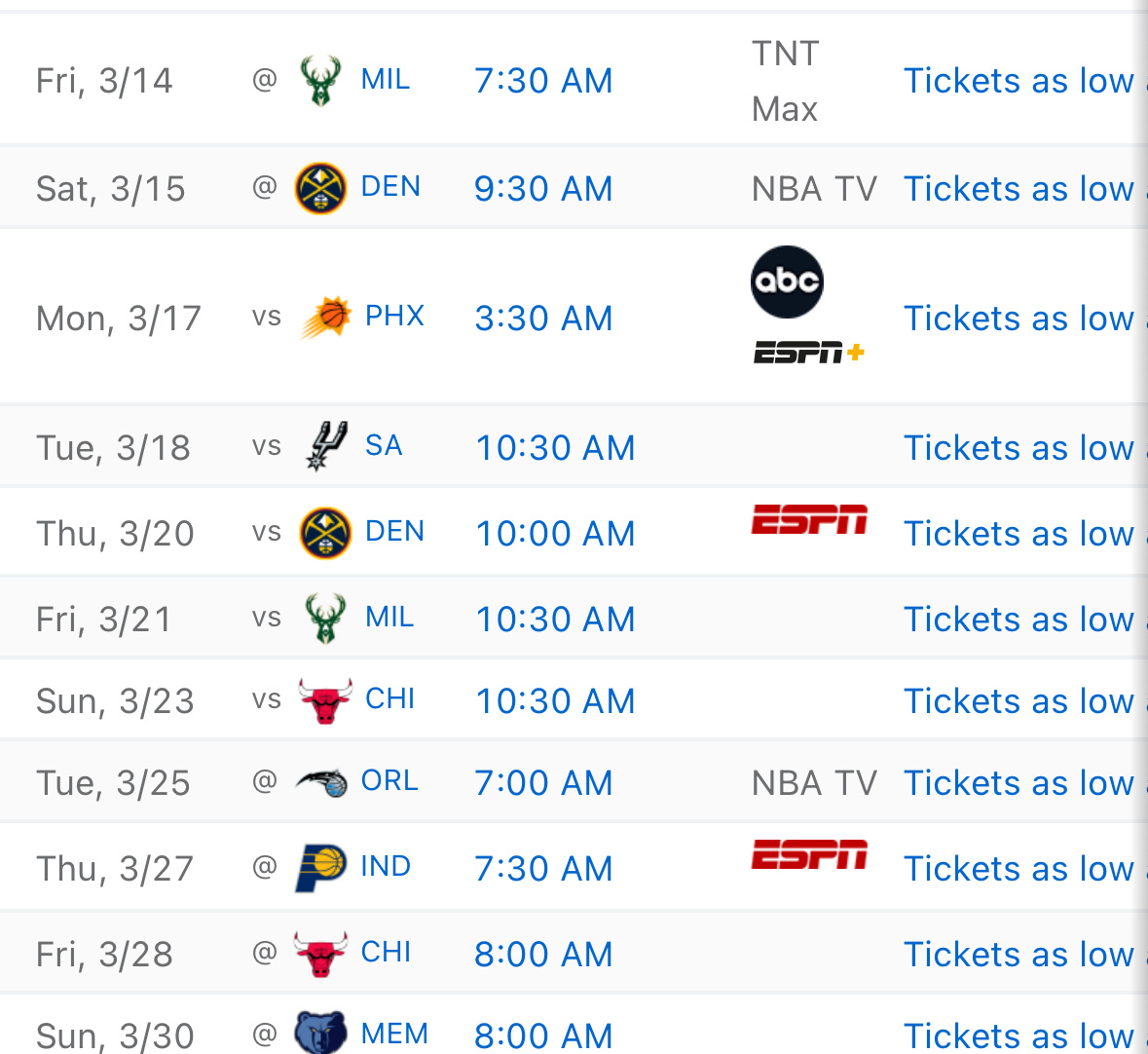Open the 3:30 AM game versus PHX

(x=543, y=318)
